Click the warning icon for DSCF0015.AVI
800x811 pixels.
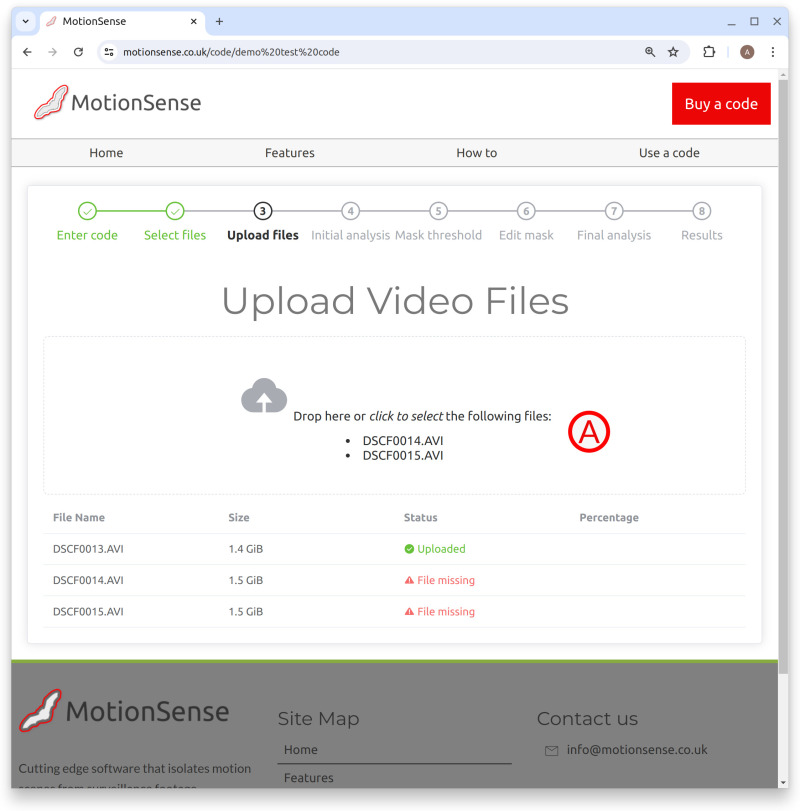tap(409, 611)
